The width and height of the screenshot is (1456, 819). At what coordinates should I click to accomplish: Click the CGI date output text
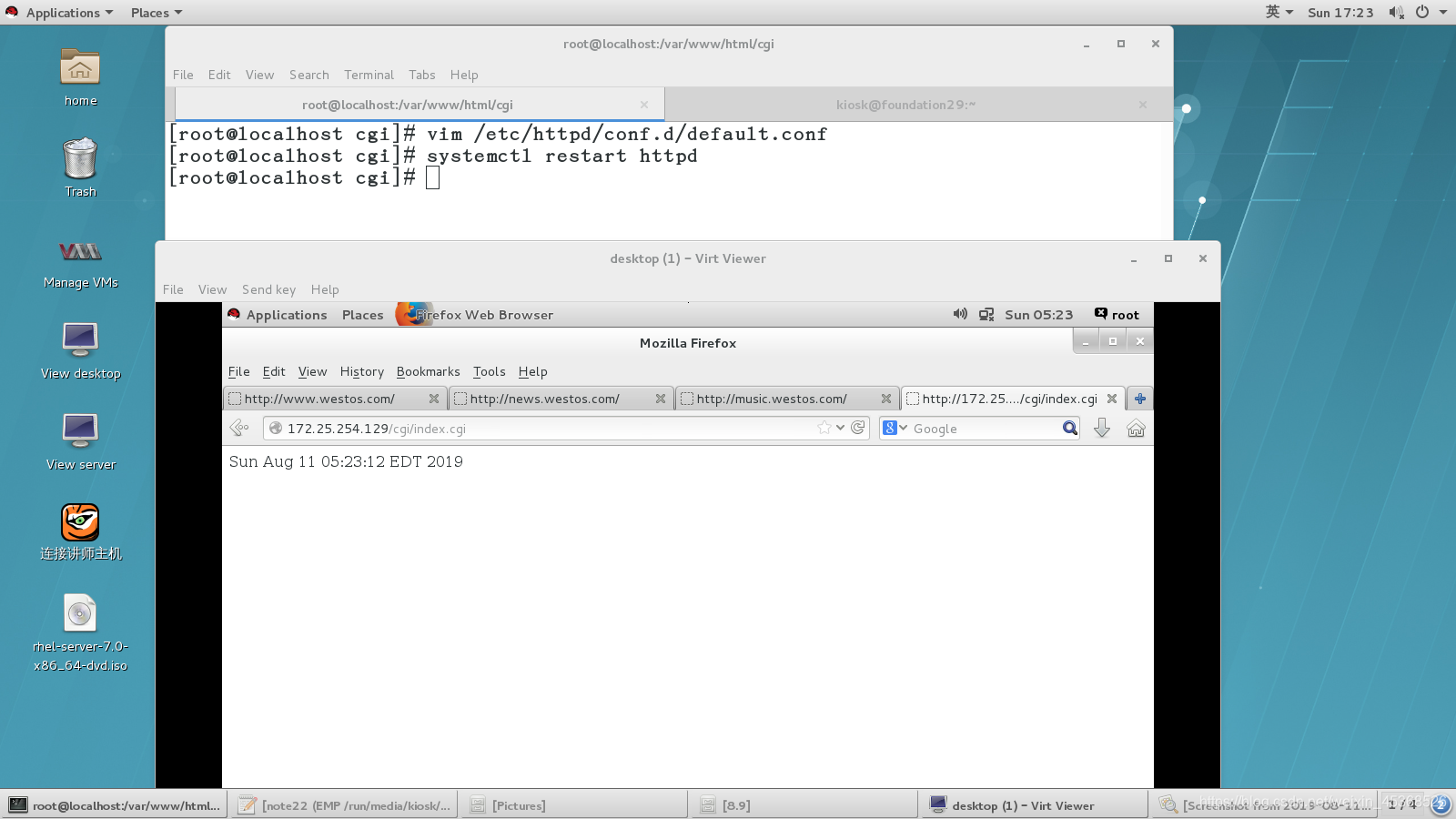tap(346, 461)
